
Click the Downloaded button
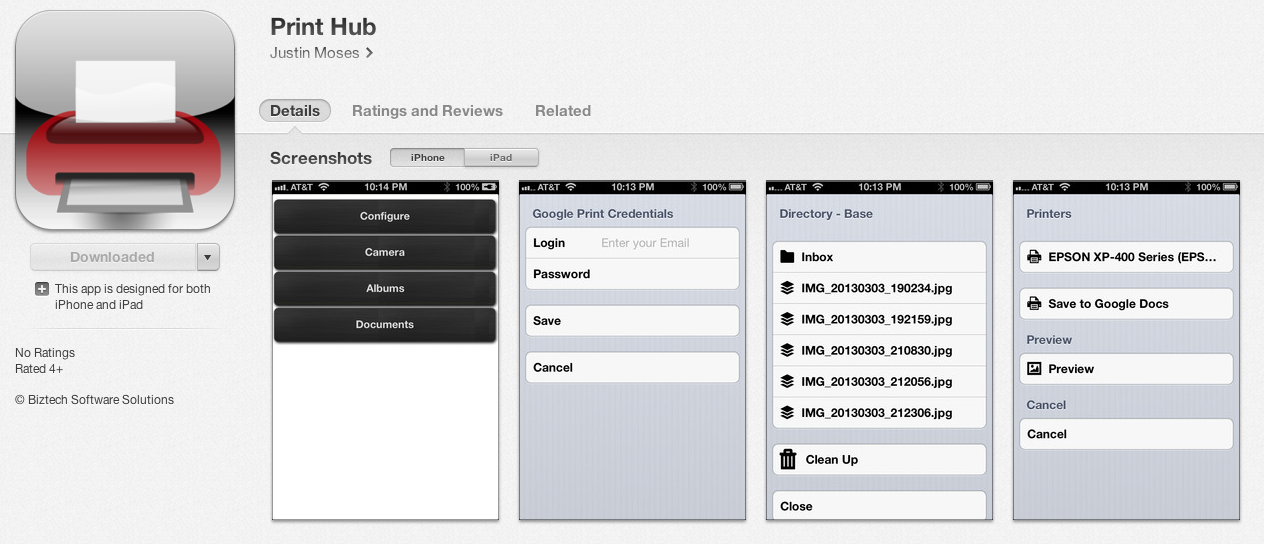tap(113, 257)
